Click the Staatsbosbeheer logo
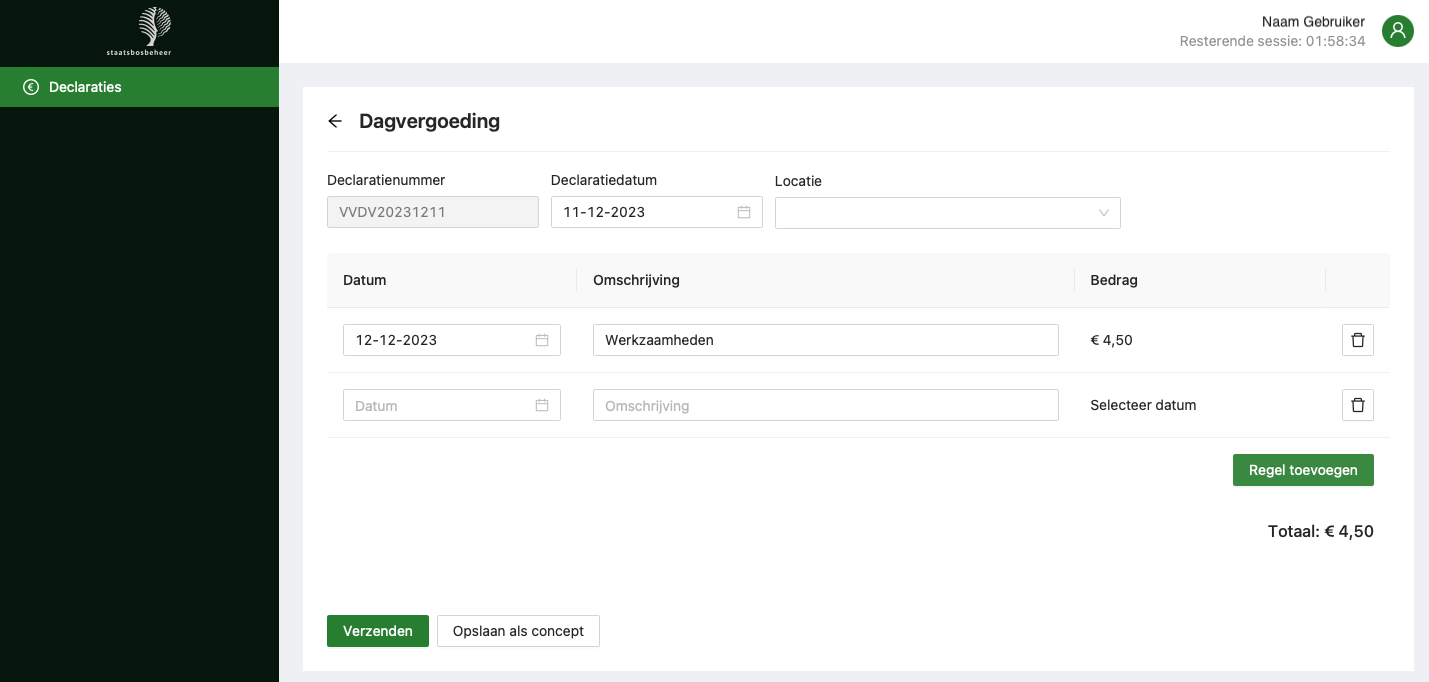The height and width of the screenshot is (682, 1429). tap(139, 31)
